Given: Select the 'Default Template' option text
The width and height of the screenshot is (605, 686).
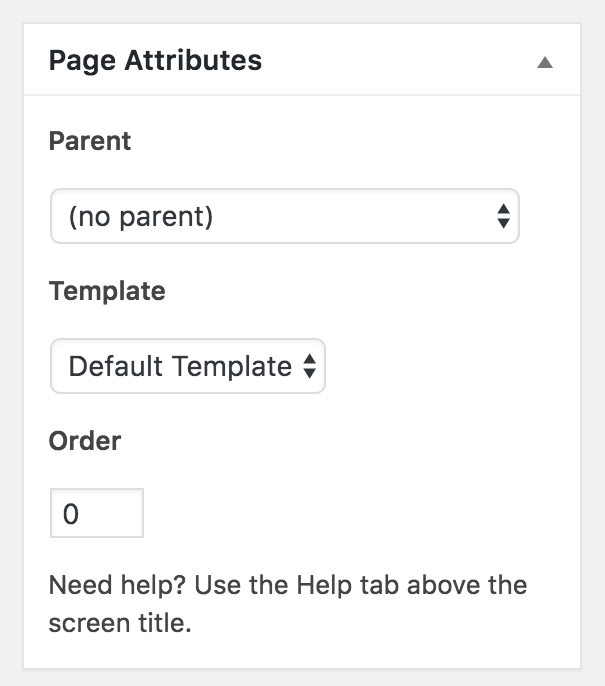Looking at the screenshot, I should pyautogui.click(x=180, y=366).
